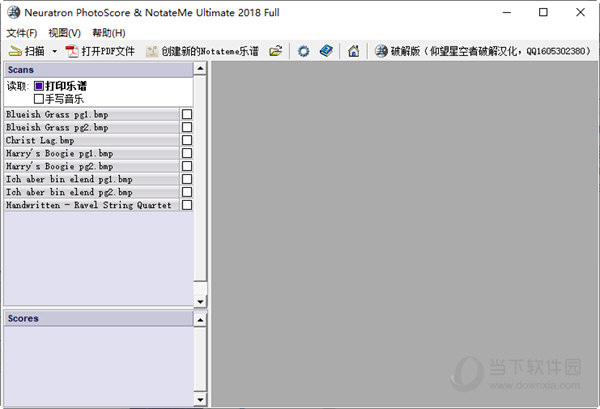Open preferences via blue gear icon
This screenshot has height=409, width=600.
tap(303, 51)
